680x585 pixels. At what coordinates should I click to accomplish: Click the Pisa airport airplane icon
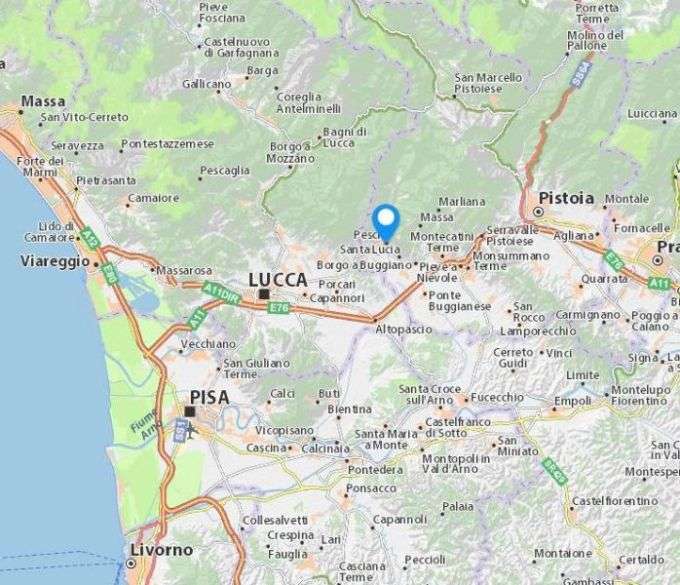191,429
